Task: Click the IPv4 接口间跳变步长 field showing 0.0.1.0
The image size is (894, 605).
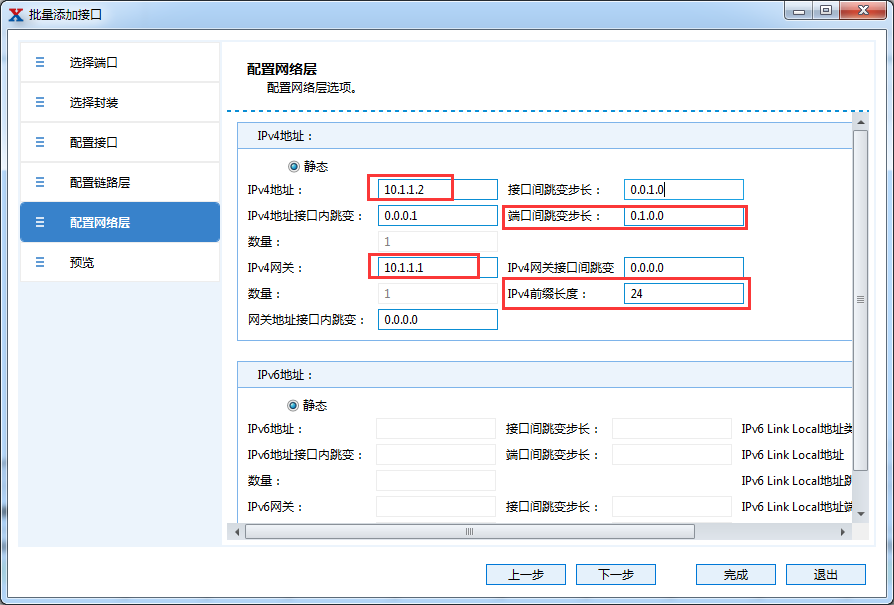Action: [x=684, y=190]
